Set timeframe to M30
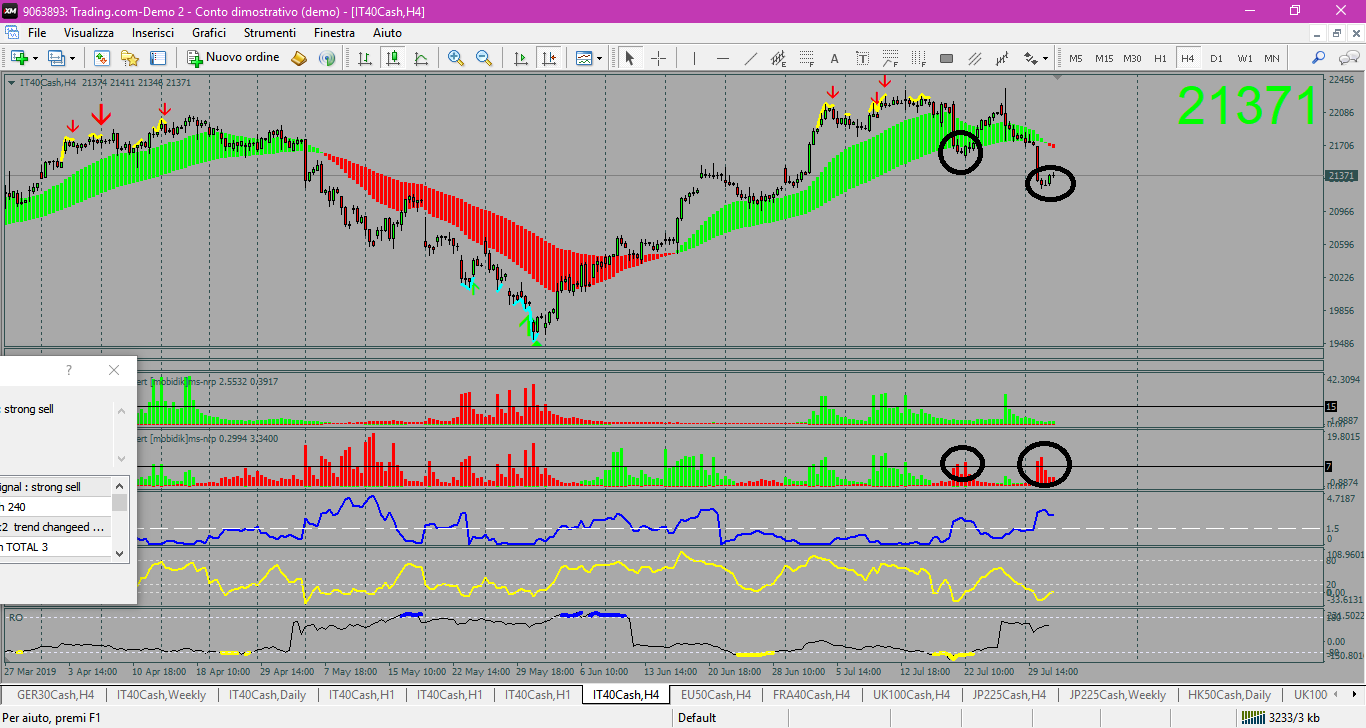Screen dimensions: 1366x728 pos(1132,58)
